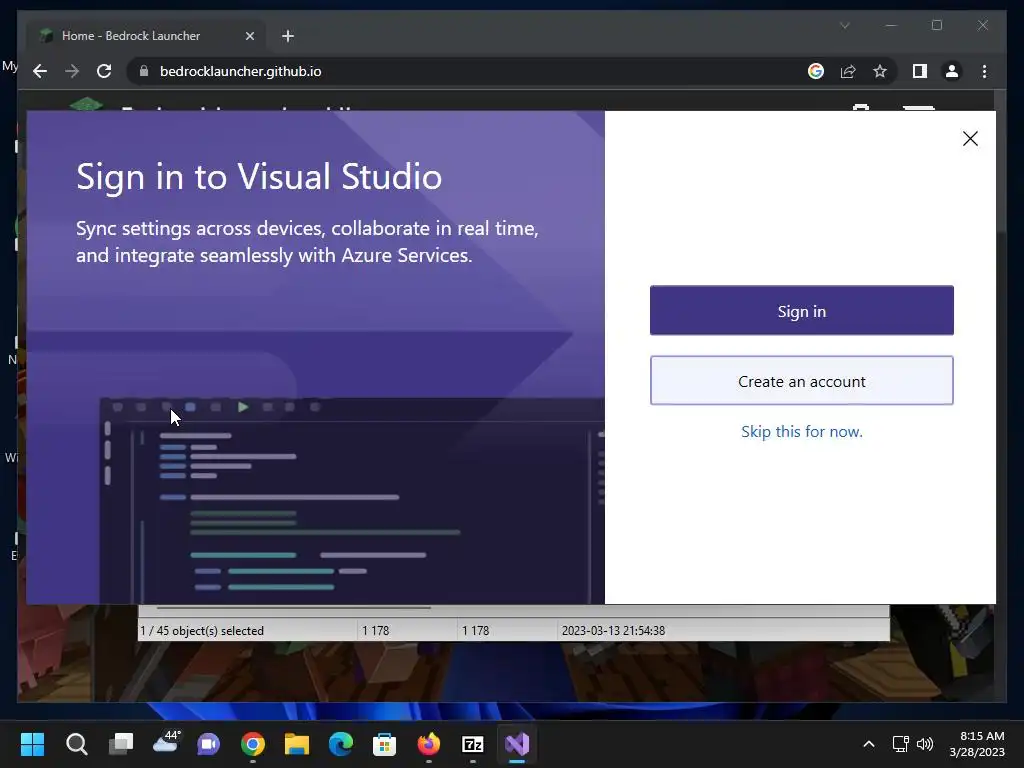Bookmark this page with the star
Screen dimensions: 1024x768
pyautogui.click(x=880, y=71)
